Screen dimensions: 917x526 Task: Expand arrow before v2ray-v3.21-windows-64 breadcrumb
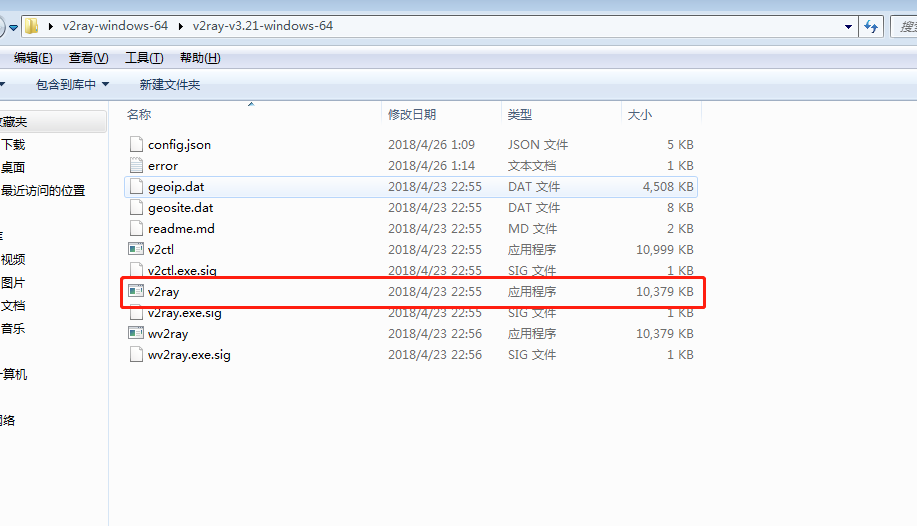(x=180, y=26)
